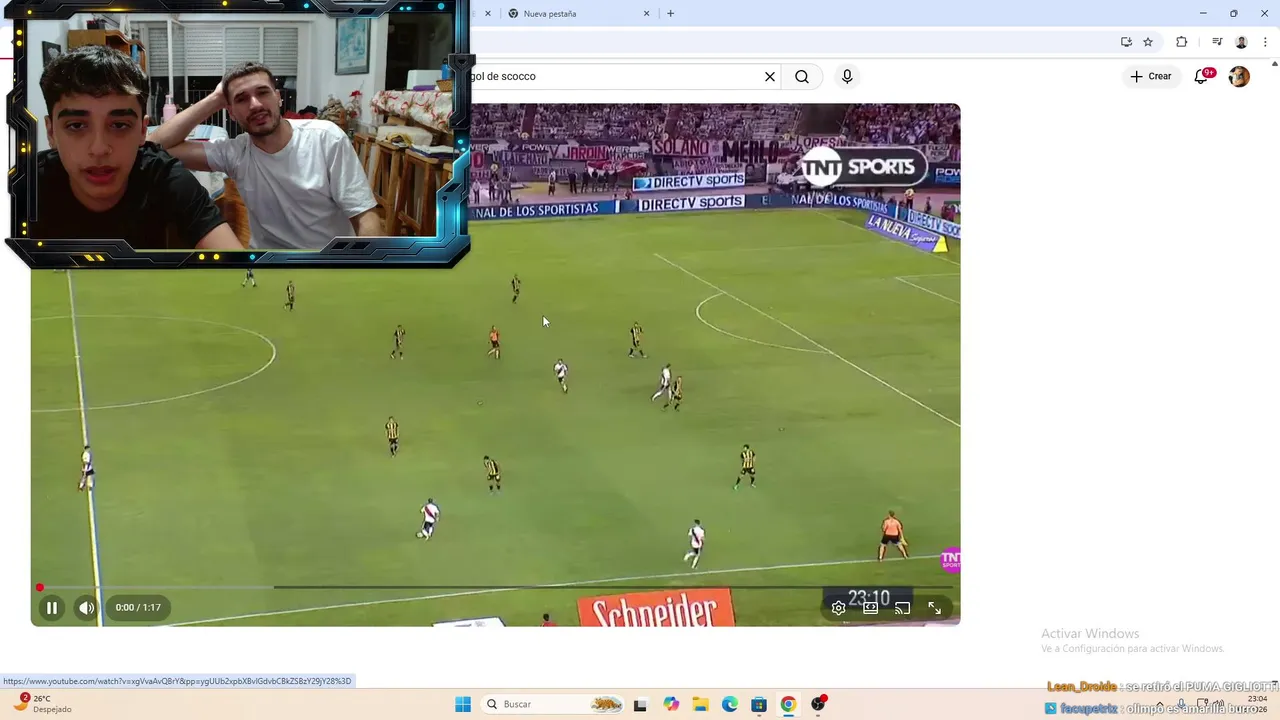1280x720 pixels.
Task: Open Microsoft Store from the taskbar
Action: pyautogui.click(x=759, y=704)
